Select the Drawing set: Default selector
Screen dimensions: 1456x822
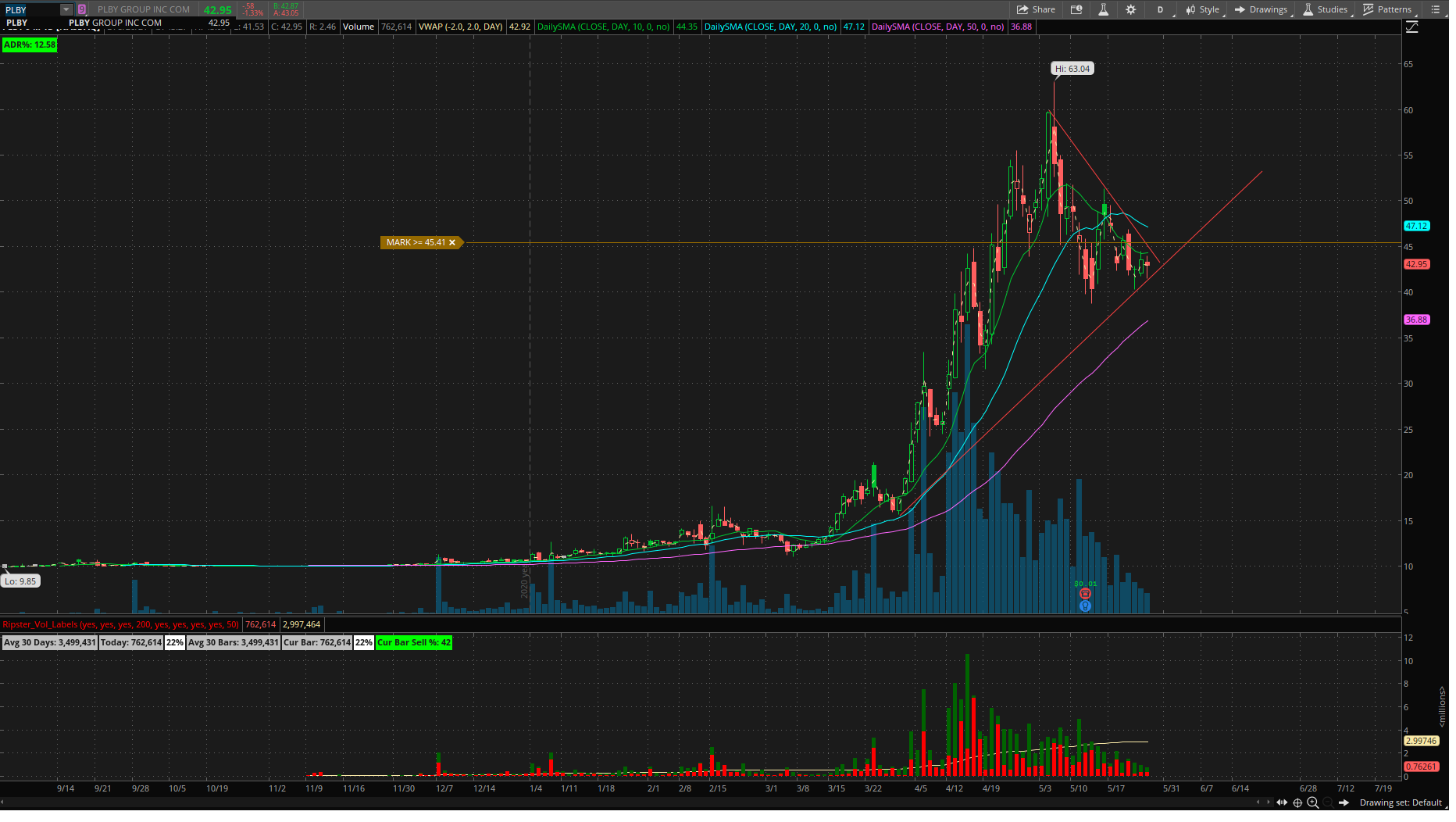click(1400, 802)
